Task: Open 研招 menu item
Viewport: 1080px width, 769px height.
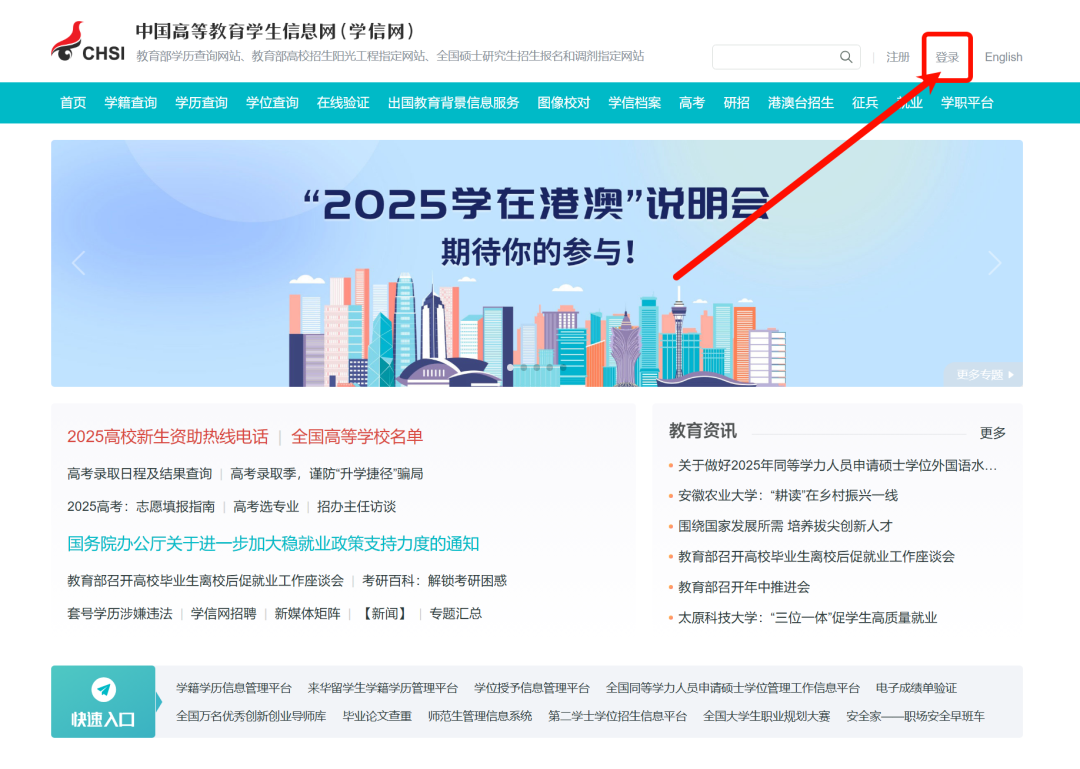Action: (x=736, y=103)
